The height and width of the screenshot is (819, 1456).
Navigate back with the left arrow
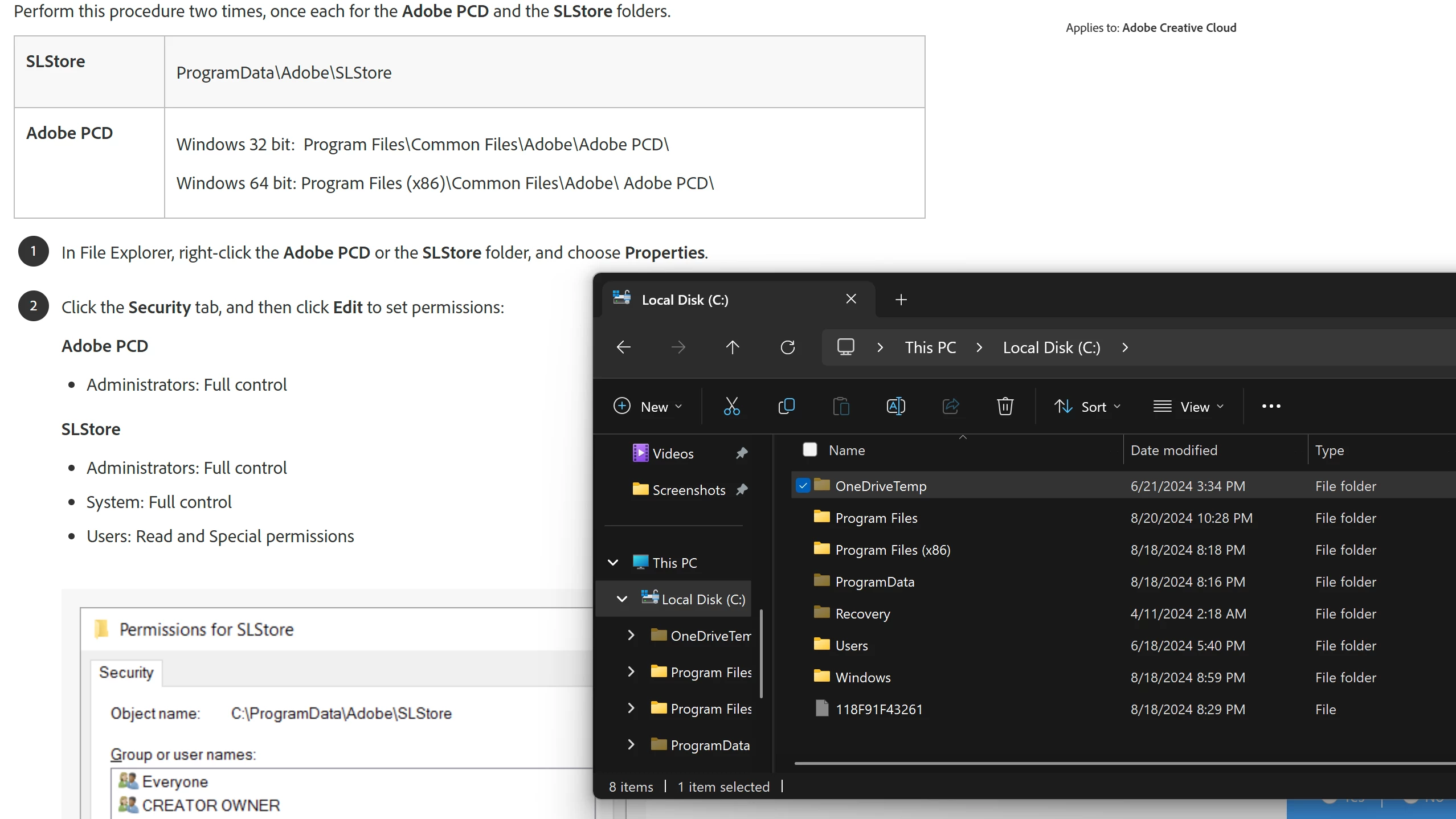pos(624,347)
